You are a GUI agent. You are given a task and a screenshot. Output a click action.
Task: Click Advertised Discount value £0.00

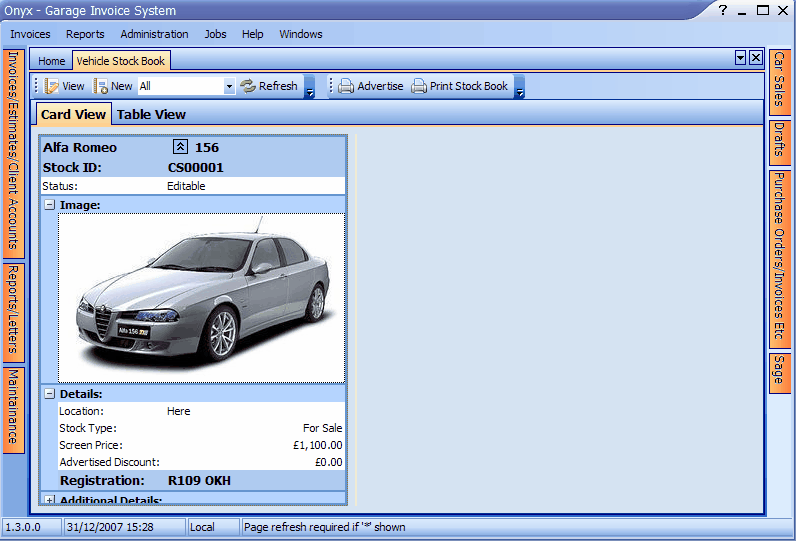(x=328, y=462)
